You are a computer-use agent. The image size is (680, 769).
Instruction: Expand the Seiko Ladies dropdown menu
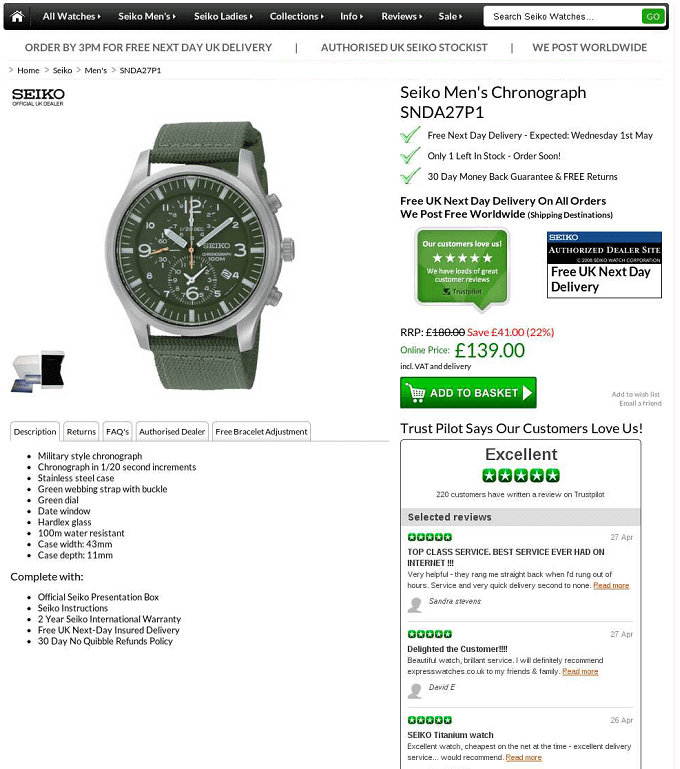(224, 17)
